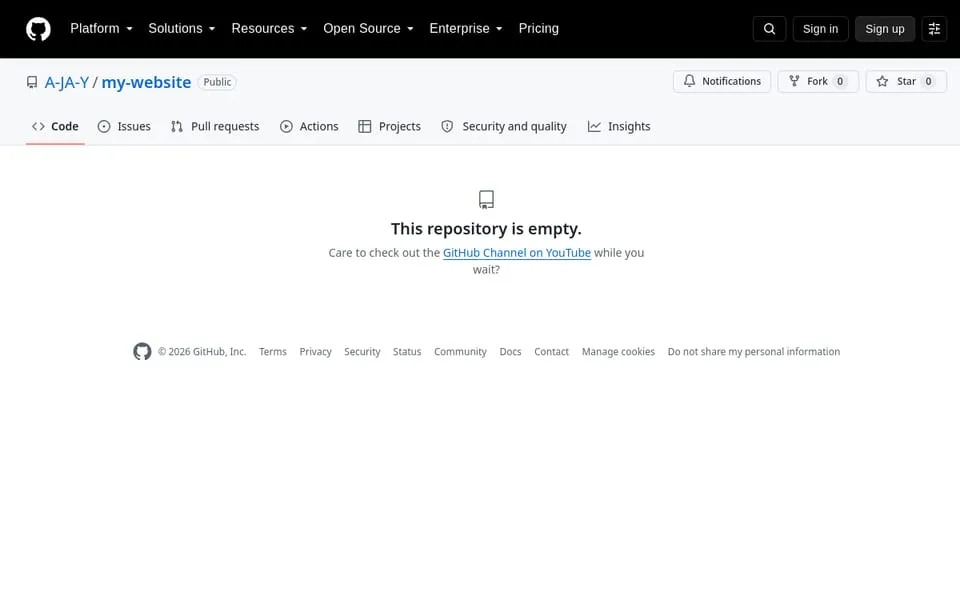Click the GitHub logo in header

(38, 29)
